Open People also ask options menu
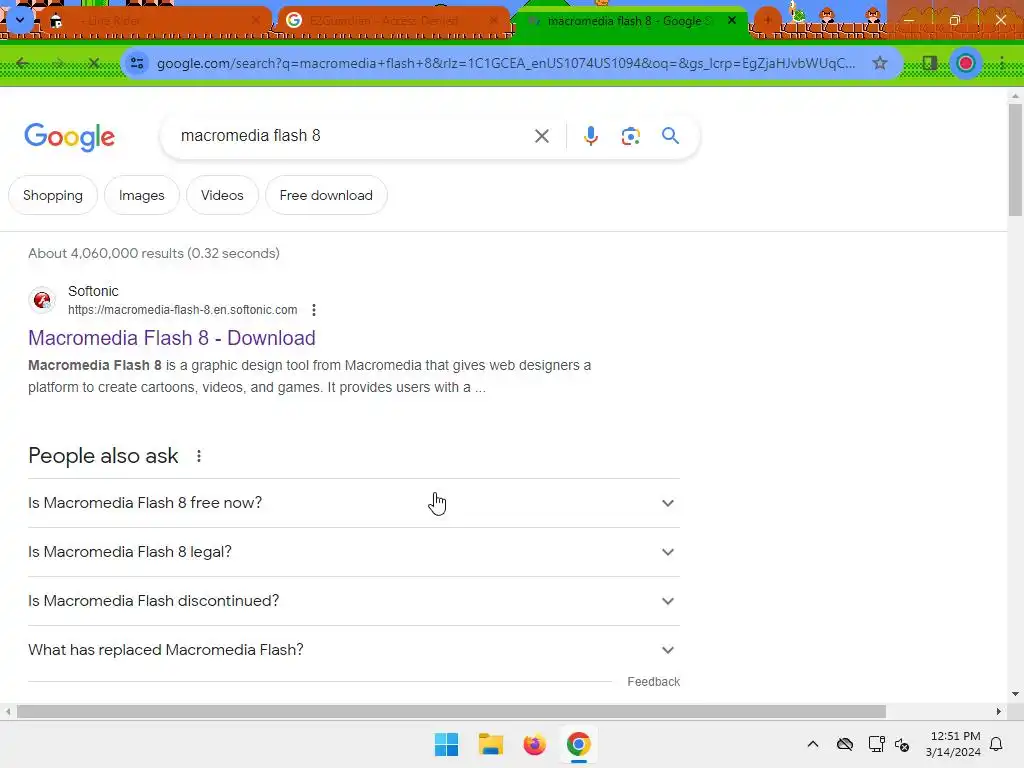 point(199,456)
